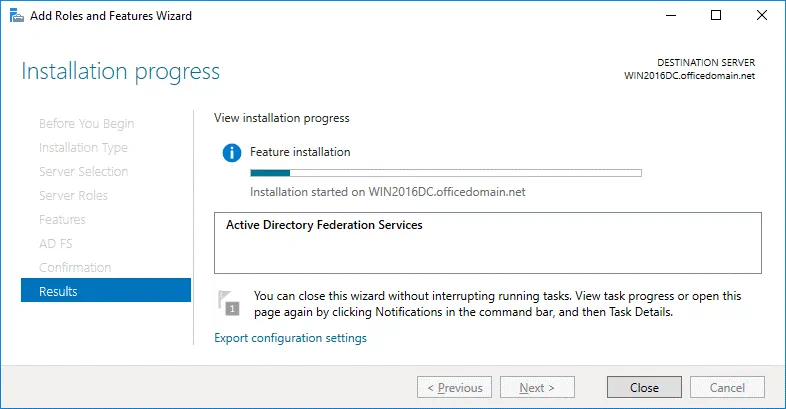
Task: Maximize the wizard window
Action: pos(716,16)
